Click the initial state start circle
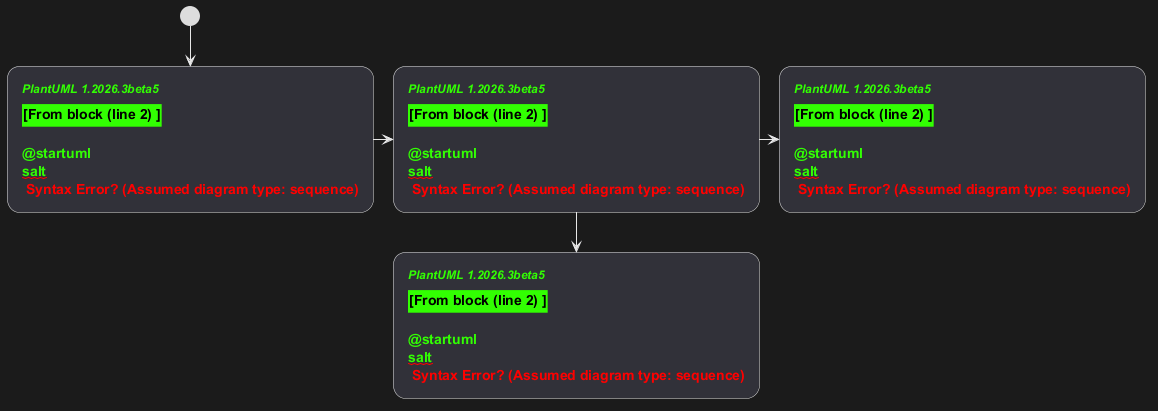The height and width of the screenshot is (411, 1158). (x=190, y=16)
